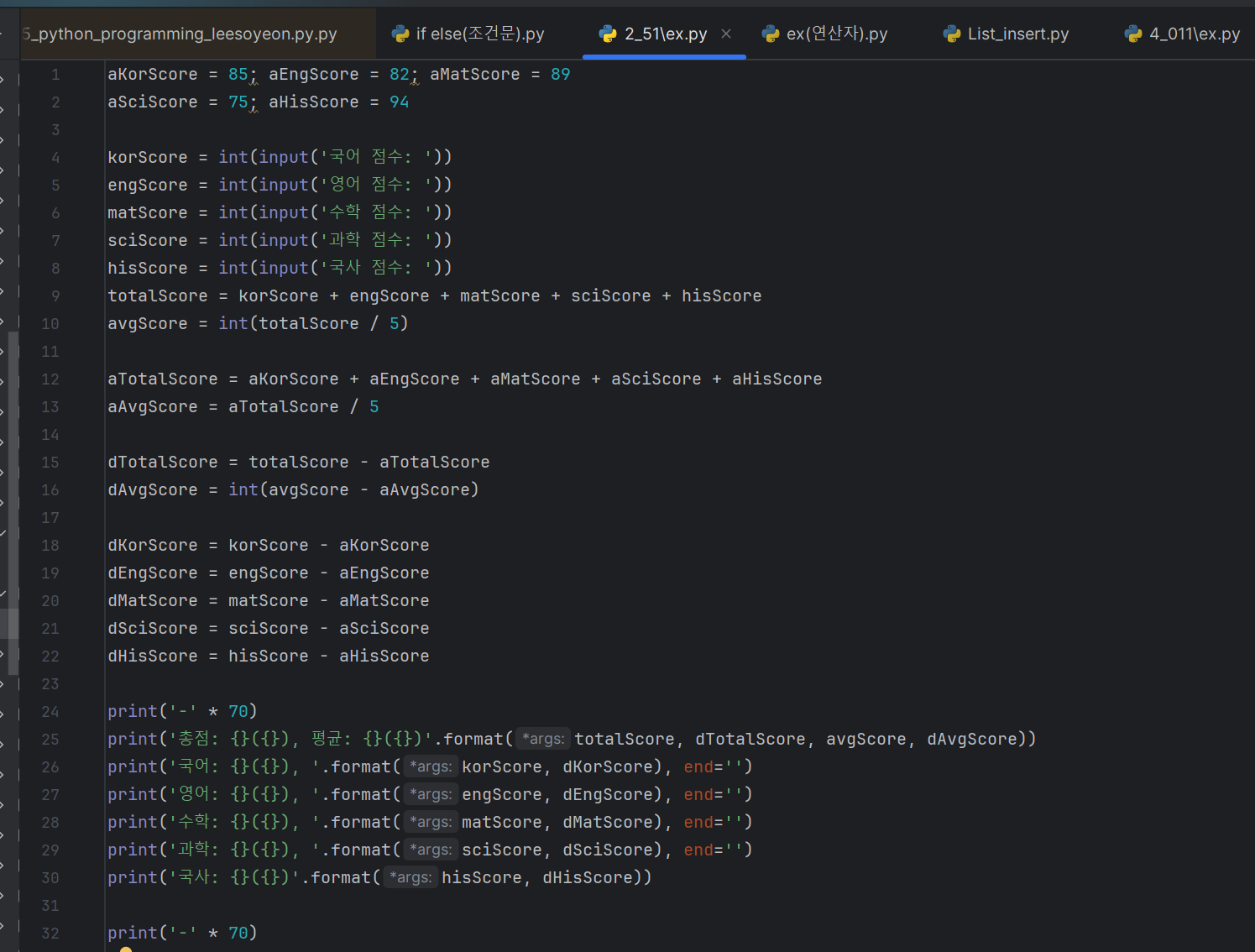Click dSciScore at the start of line 21
The width and height of the screenshot is (1255, 952).
point(153,628)
